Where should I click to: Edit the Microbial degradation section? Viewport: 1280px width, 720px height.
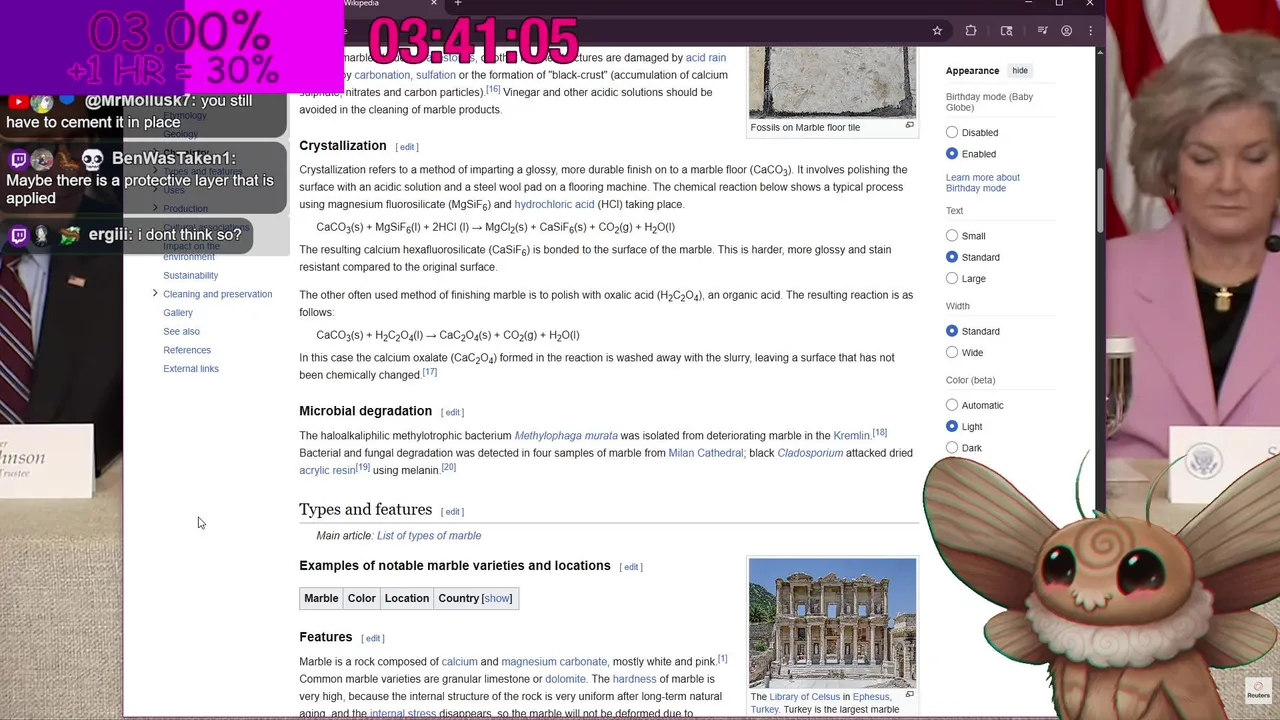click(x=453, y=412)
